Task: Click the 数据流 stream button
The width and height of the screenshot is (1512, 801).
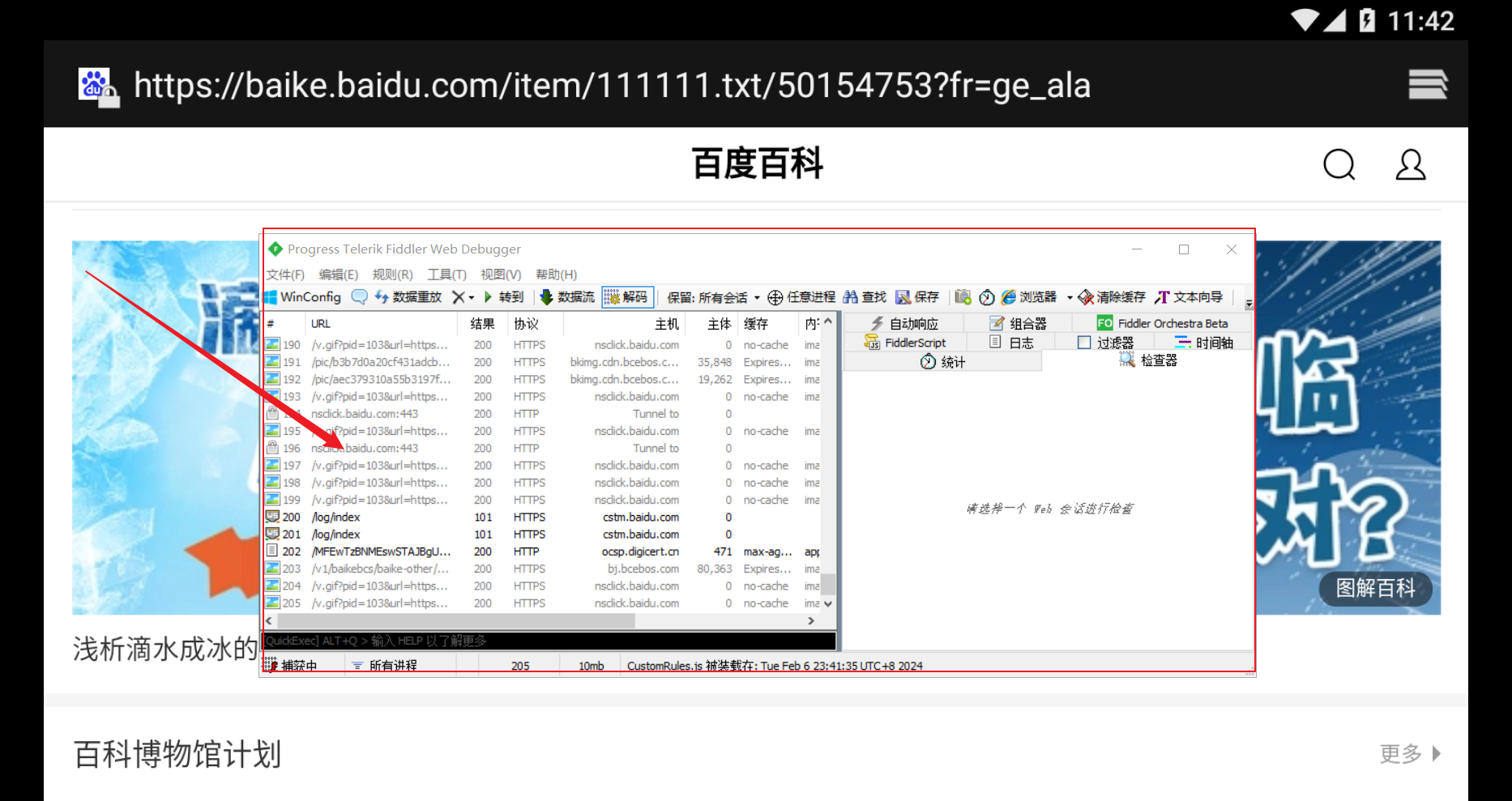Action: 567,297
